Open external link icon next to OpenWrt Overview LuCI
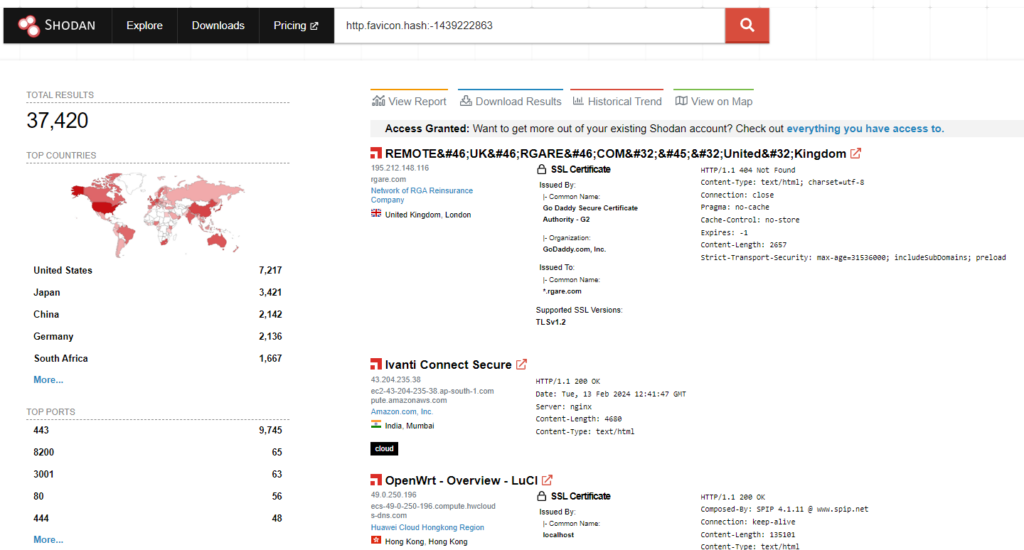Image resolution: width=1024 pixels, height=550 pixels. point(547,480)
